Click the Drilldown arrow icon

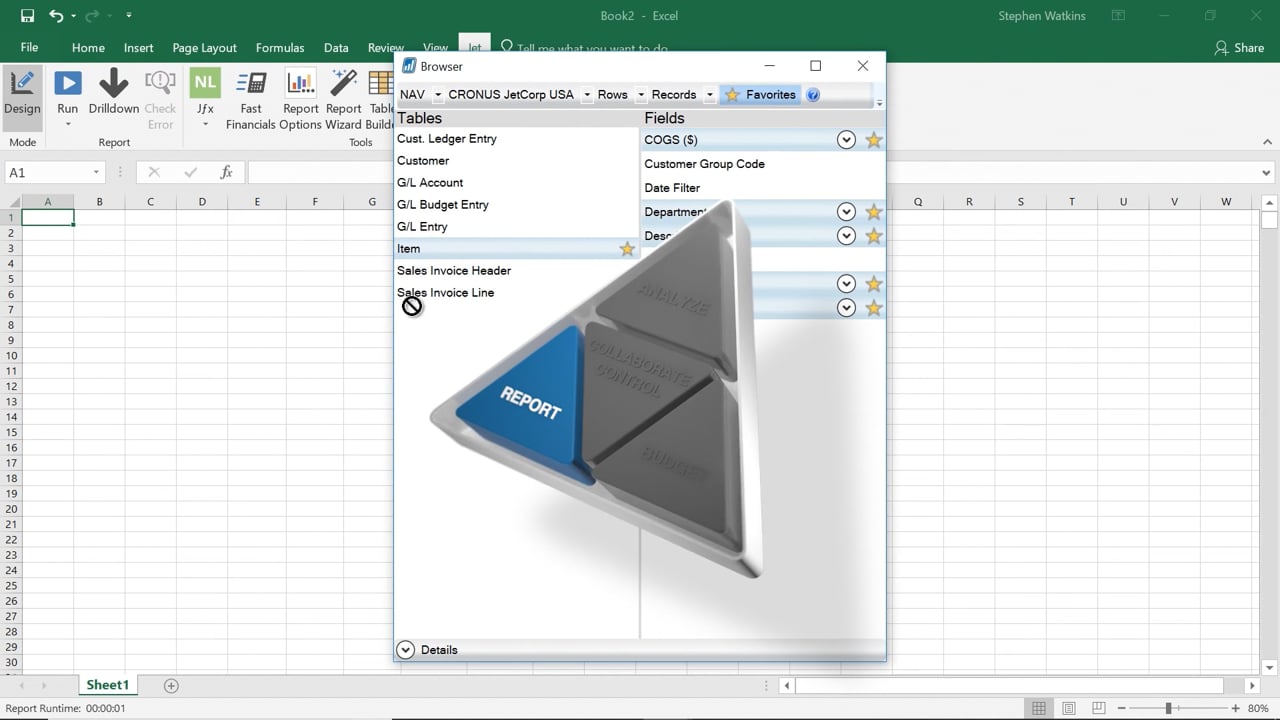(x=113, y=84)
